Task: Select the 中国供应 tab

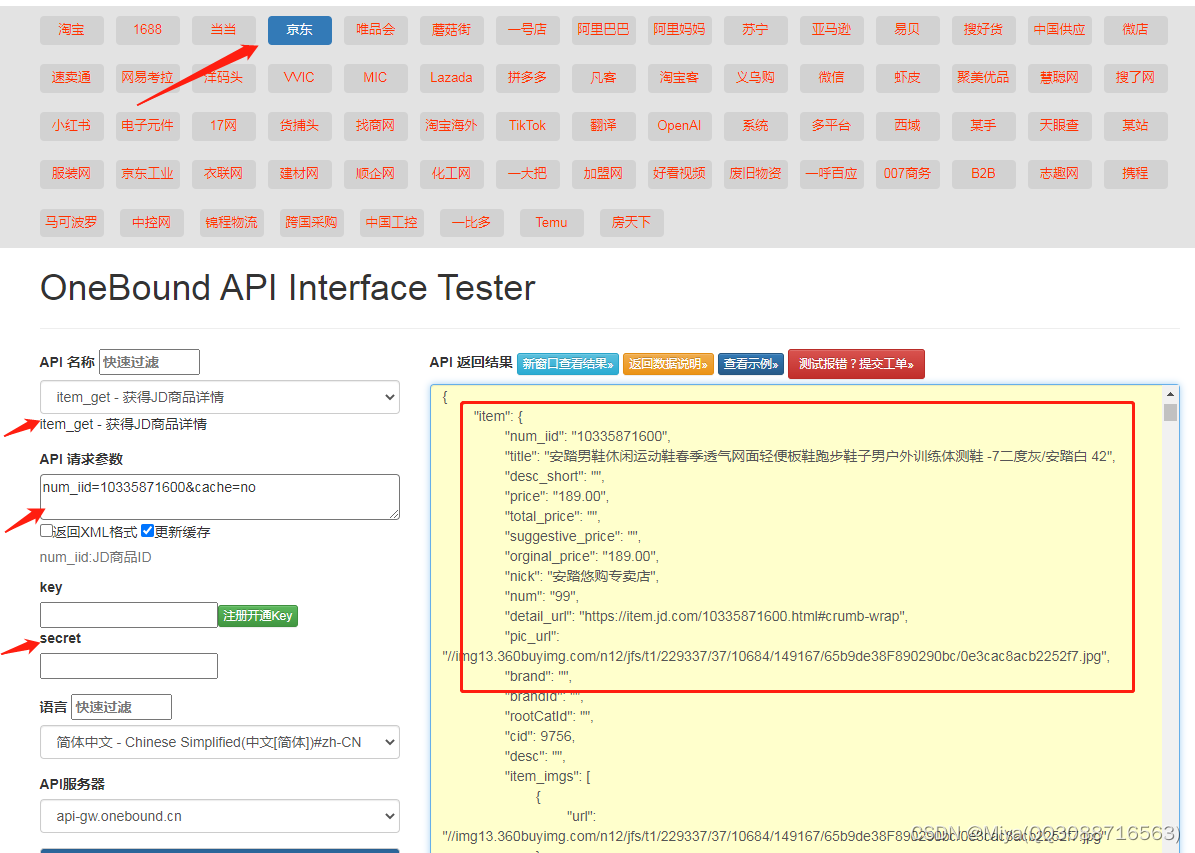Action: click(1059, 30)
